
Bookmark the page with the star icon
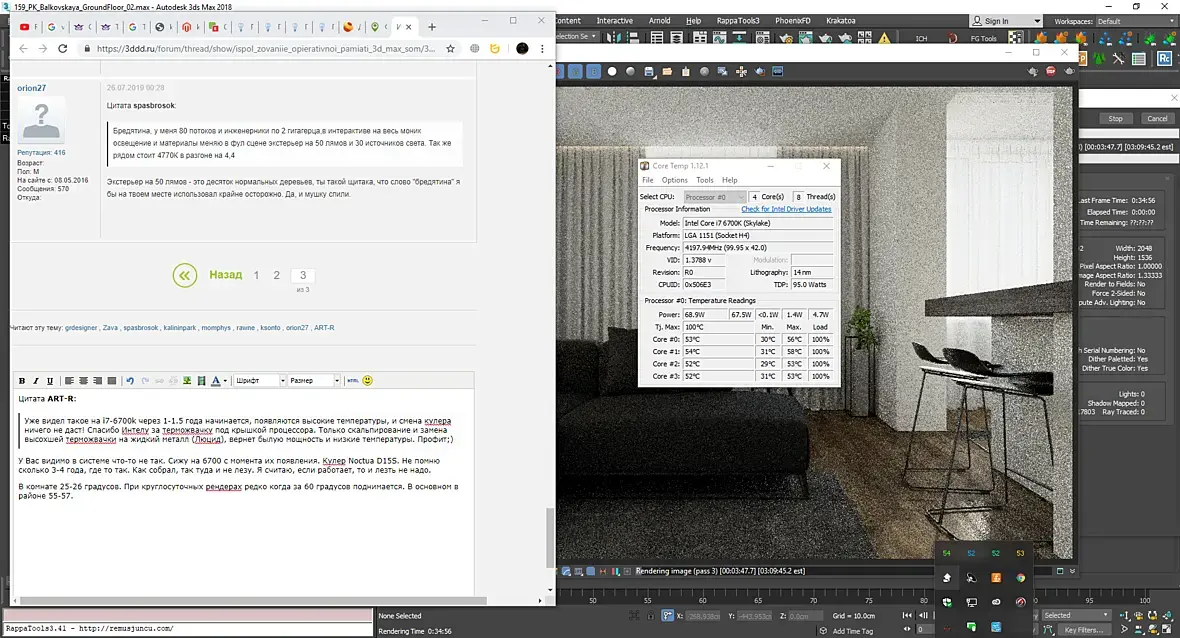coord(450,48)
